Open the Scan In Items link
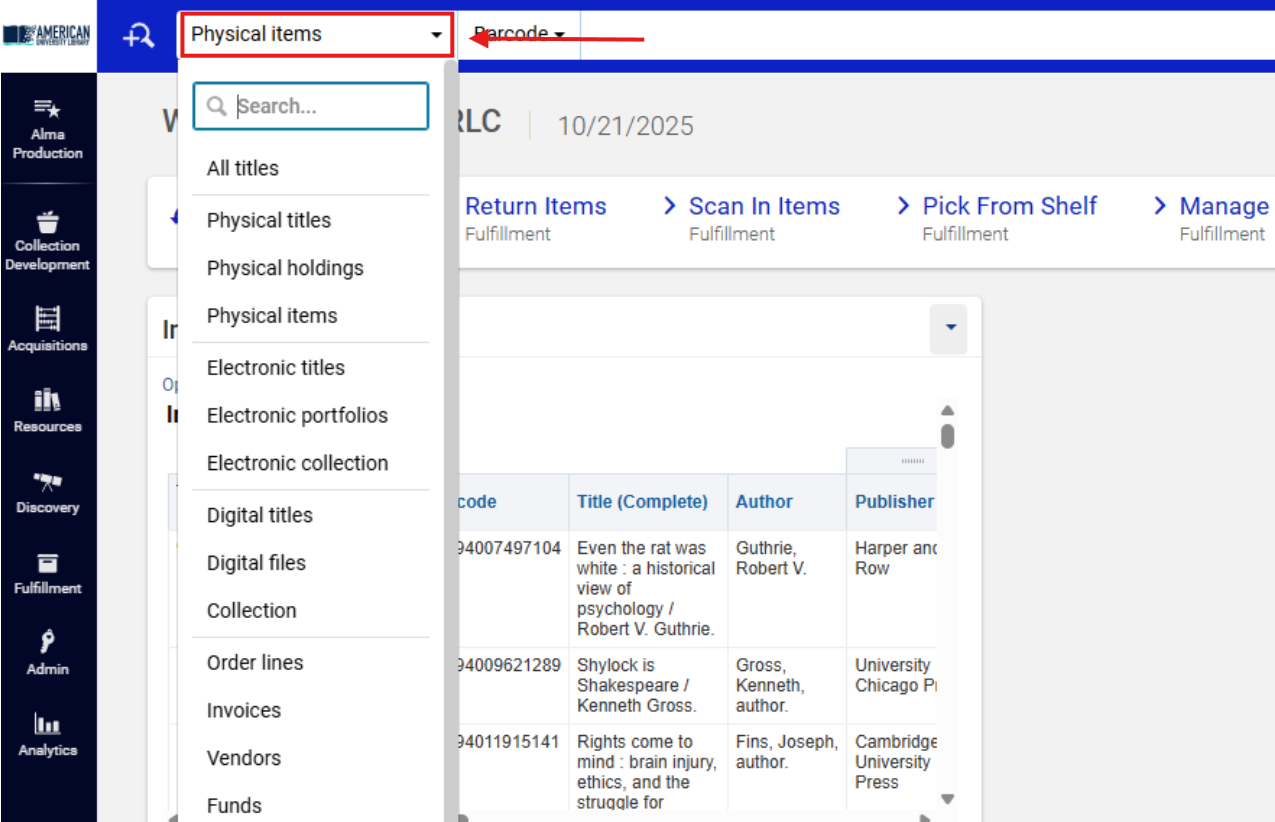 (x=764, y=207)
